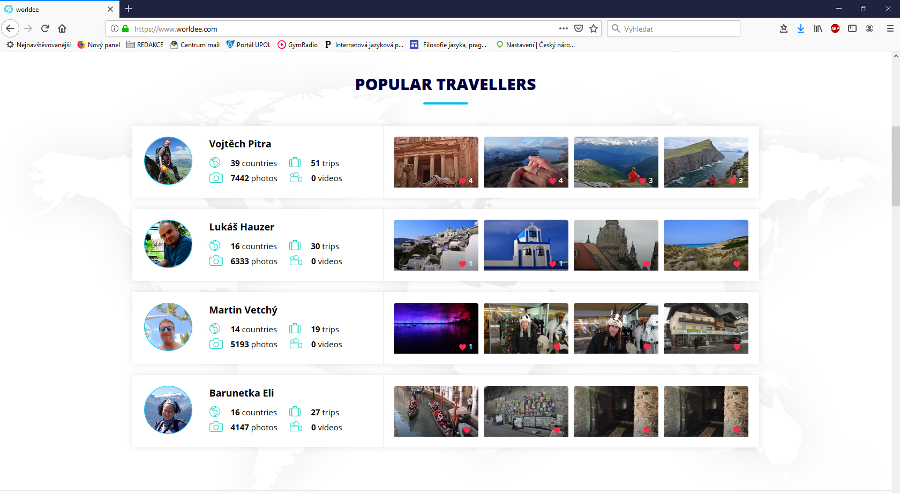This screenshot has height=493, width=900.
Task: Click the back navigation arrow
Action: [x=10, y=29]
